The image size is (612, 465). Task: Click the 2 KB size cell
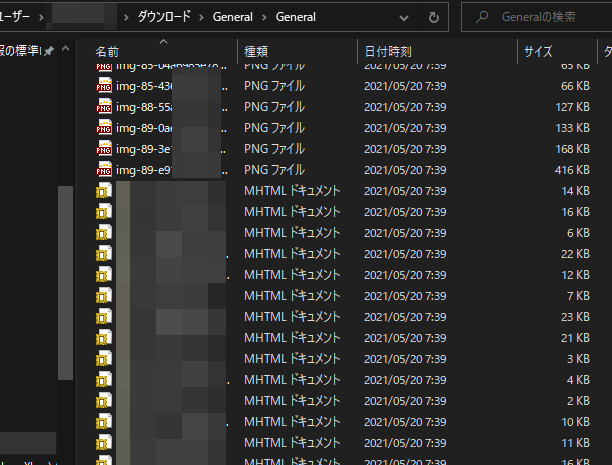coord(578,401)
